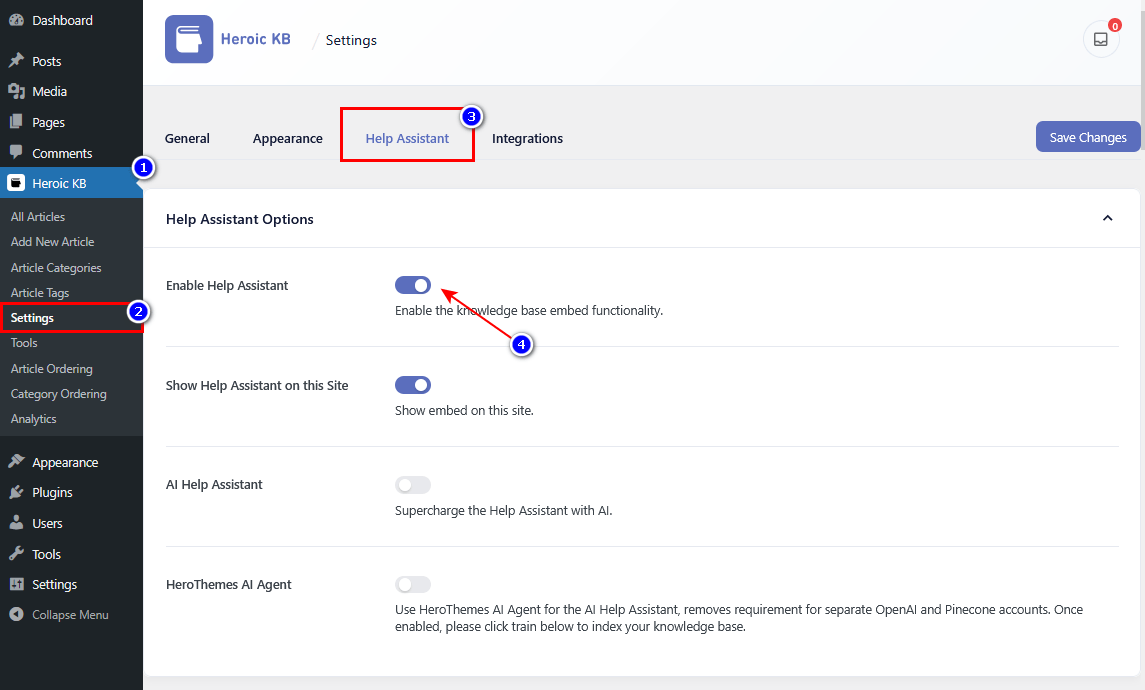Click Add New Article link
1145x690 pixels.
coord(52,242)
